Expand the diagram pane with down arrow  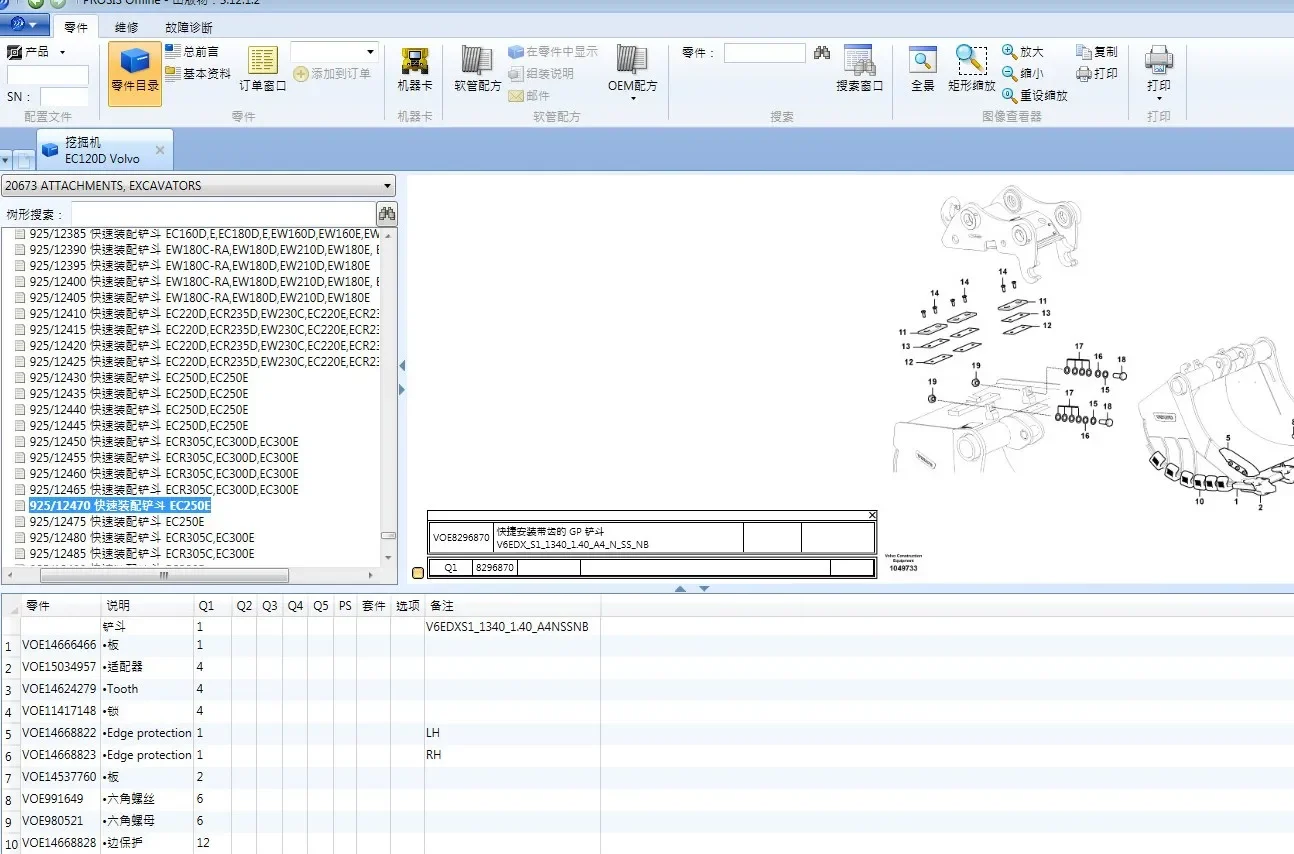coord(704,589)
